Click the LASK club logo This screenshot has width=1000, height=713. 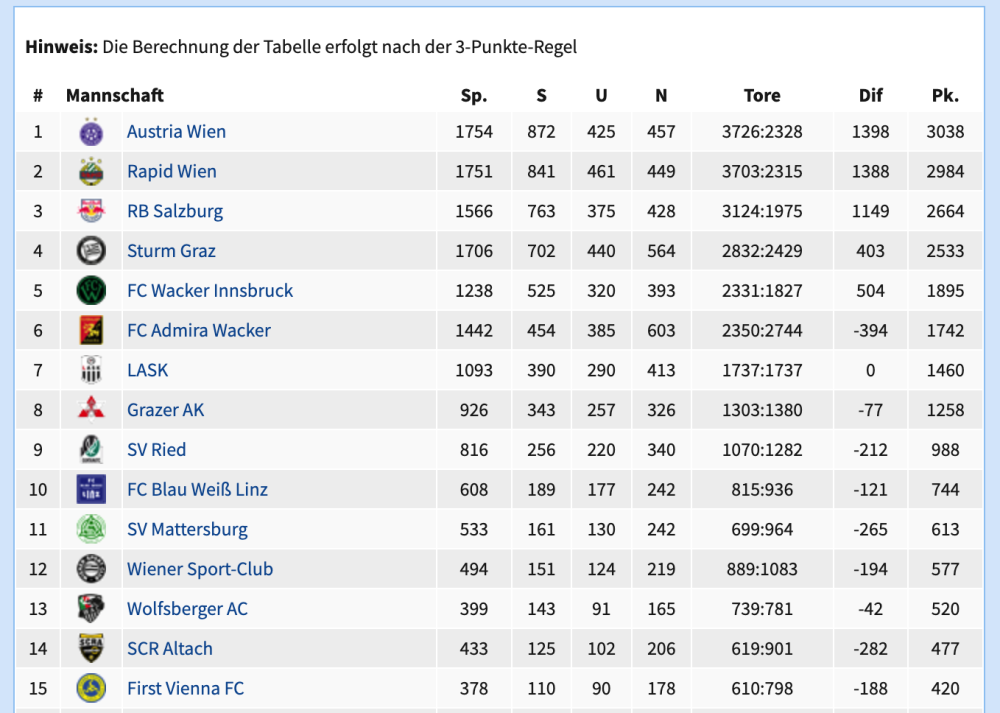click(91, 370)
